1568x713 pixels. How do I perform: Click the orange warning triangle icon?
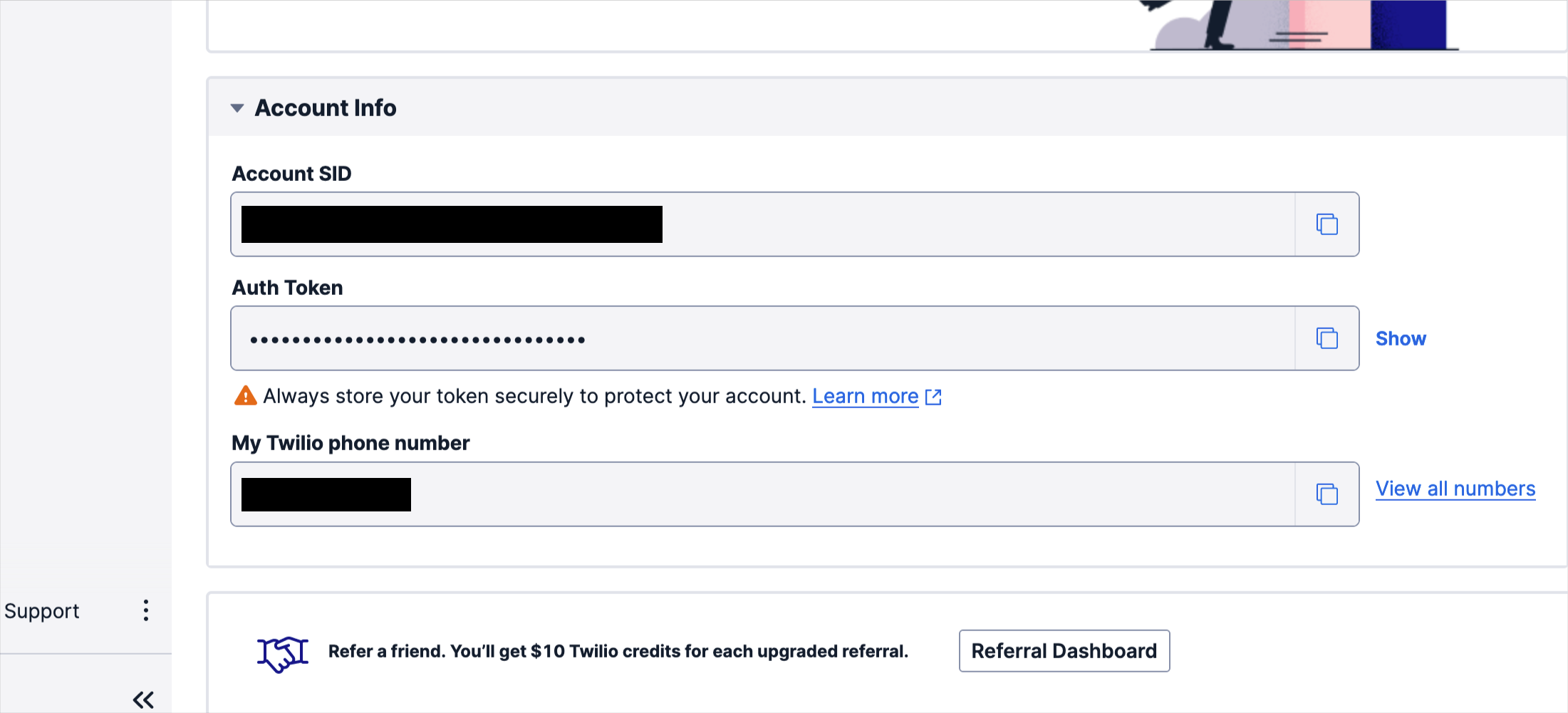(x=245, y=395)
